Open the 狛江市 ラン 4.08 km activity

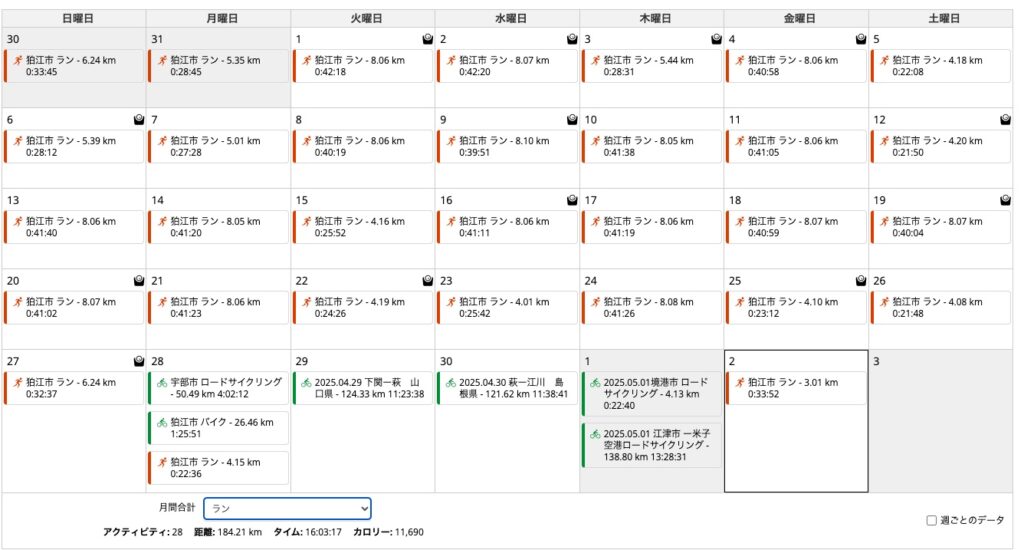tap(940, 308)
